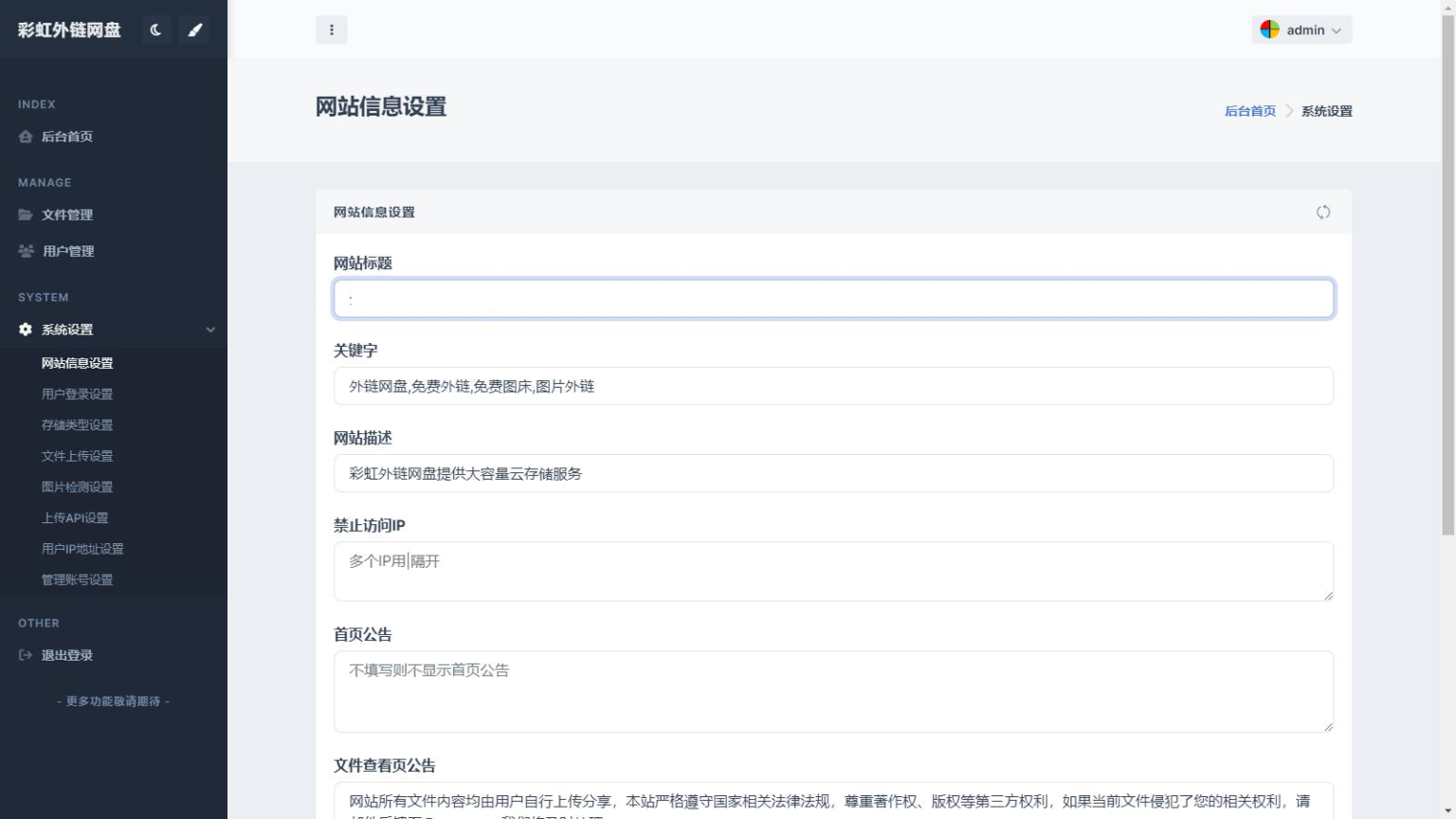Toggle dark mode with the moon icon
Image resolution: width=1456 pixels, height=819 pixels.
click(x=155, y=30)
